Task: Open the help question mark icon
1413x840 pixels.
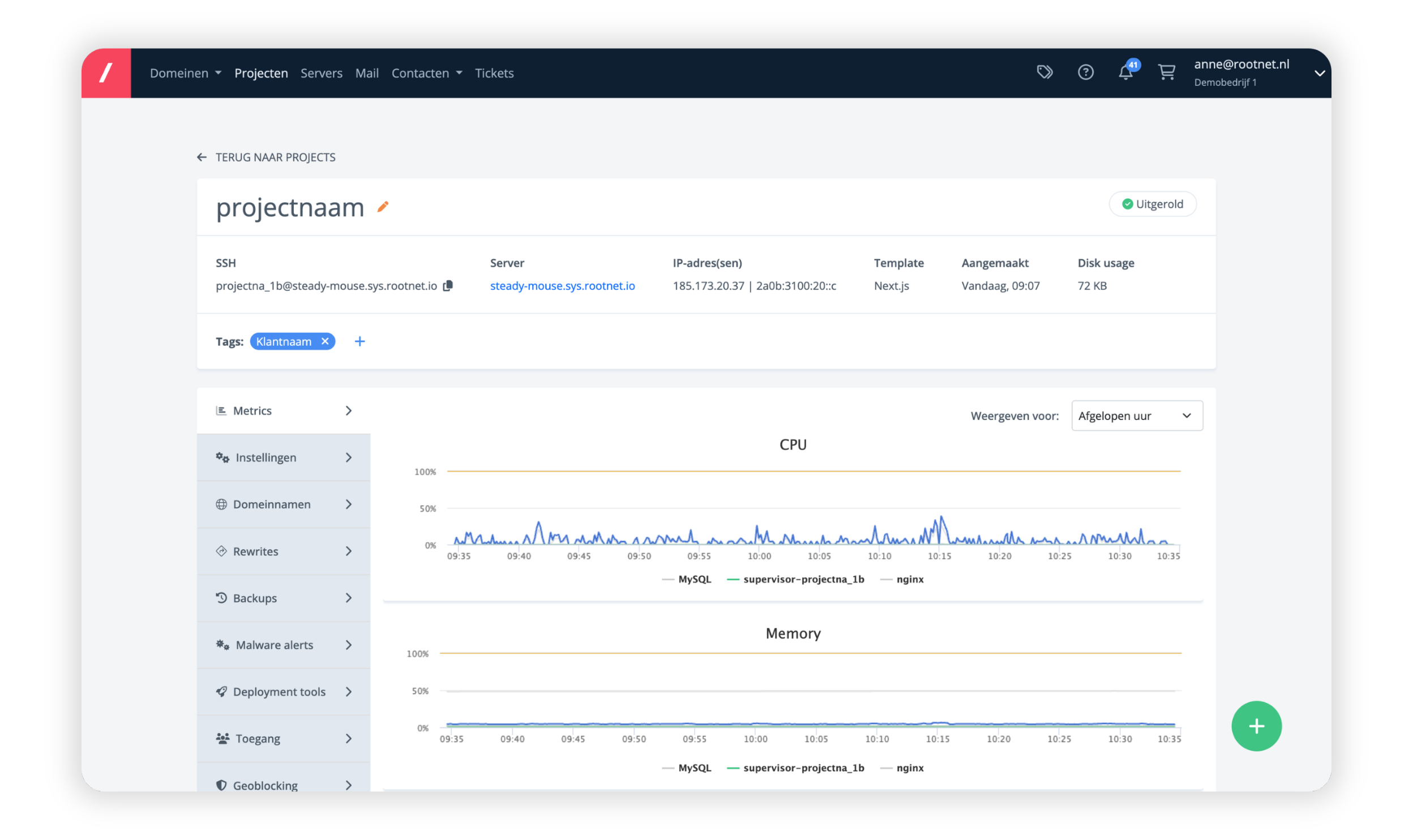Action: point(1086,72)
